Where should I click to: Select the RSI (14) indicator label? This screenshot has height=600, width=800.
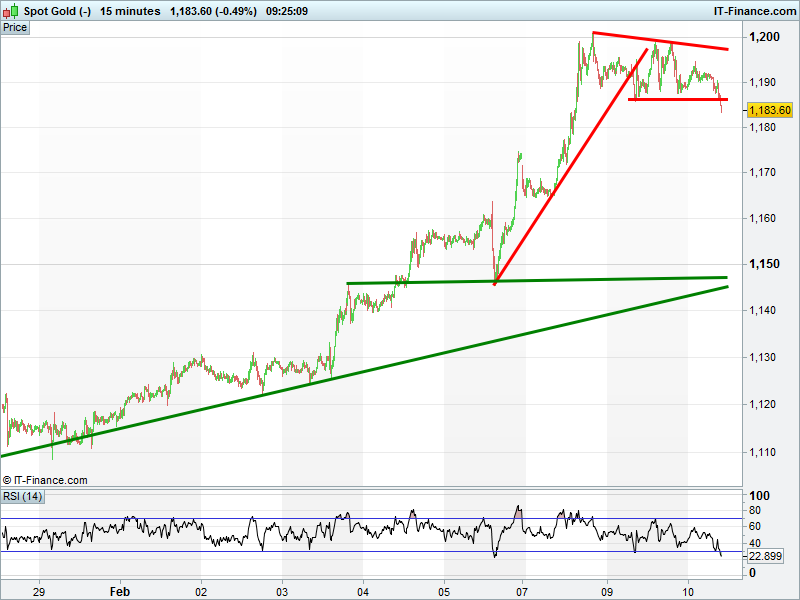[x=23, y=497]
